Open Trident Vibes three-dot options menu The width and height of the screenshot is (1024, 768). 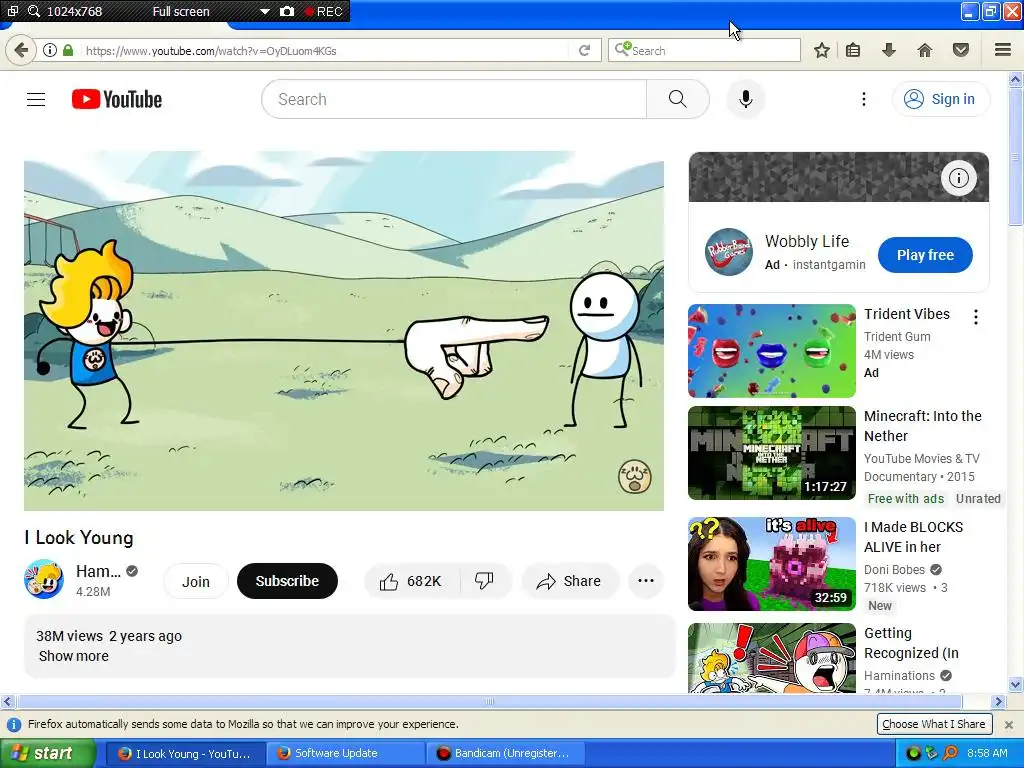click(976, 317)
